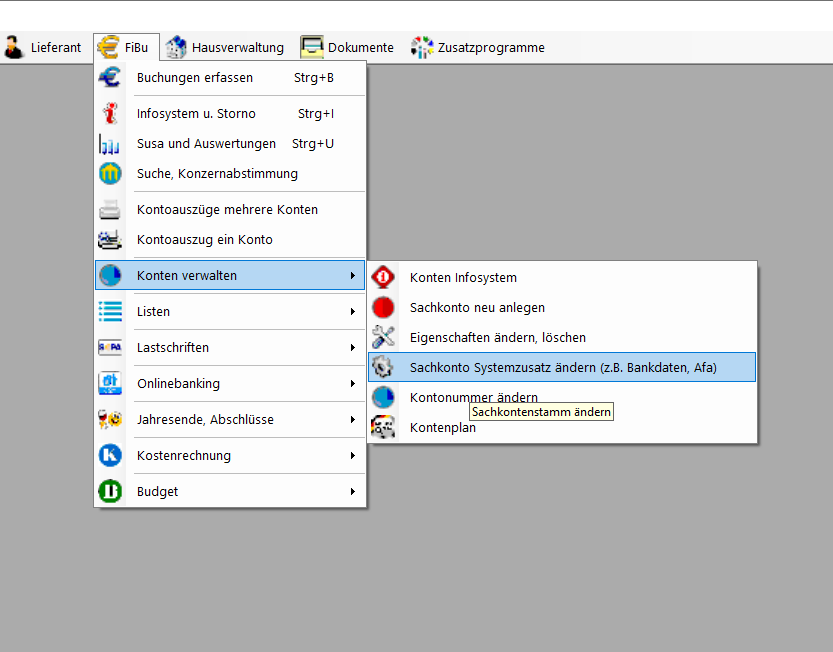Open the Dokumente menu

pyautogui.click(x=347, y=47)
